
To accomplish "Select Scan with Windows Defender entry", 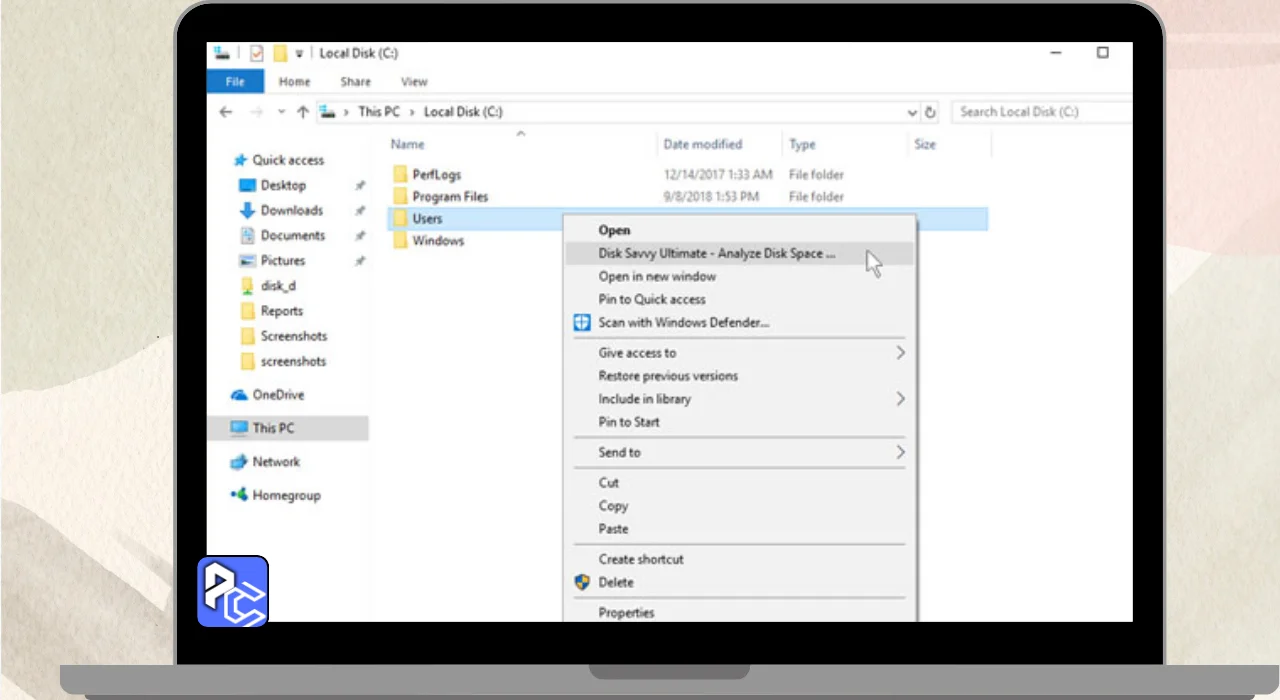I will tap(683, 322).
